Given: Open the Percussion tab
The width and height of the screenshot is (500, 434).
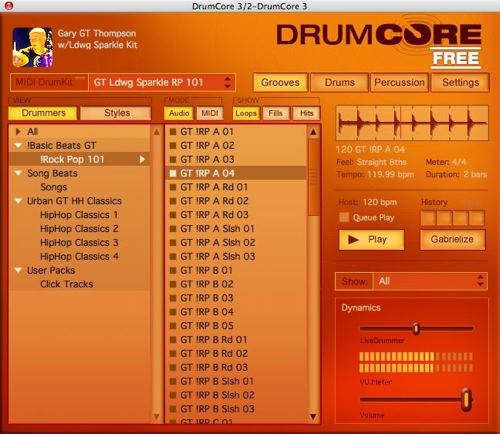Looking at the screenshot, I should click(399, 82).
